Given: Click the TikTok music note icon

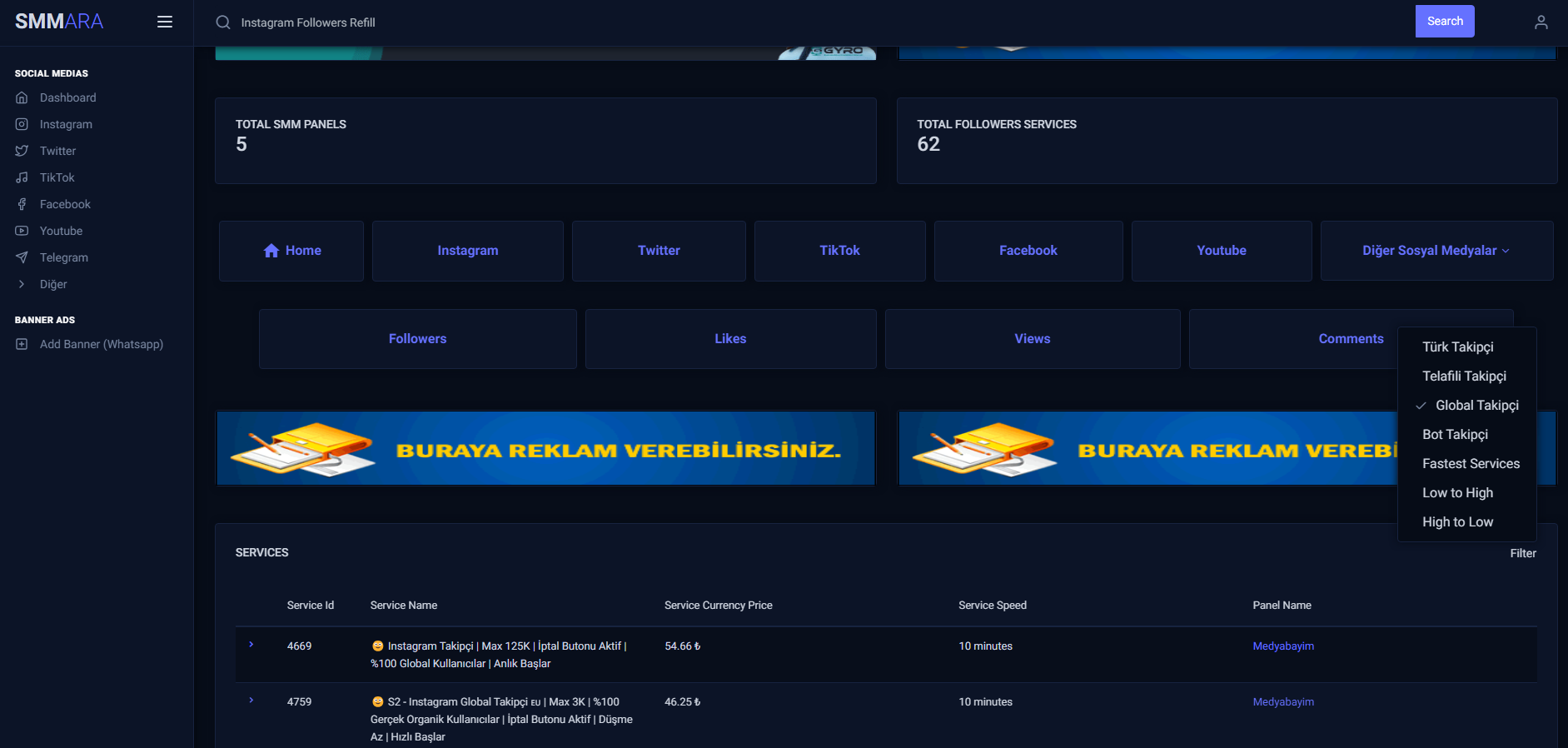Looking at the screenshot, I should [22, 177].
